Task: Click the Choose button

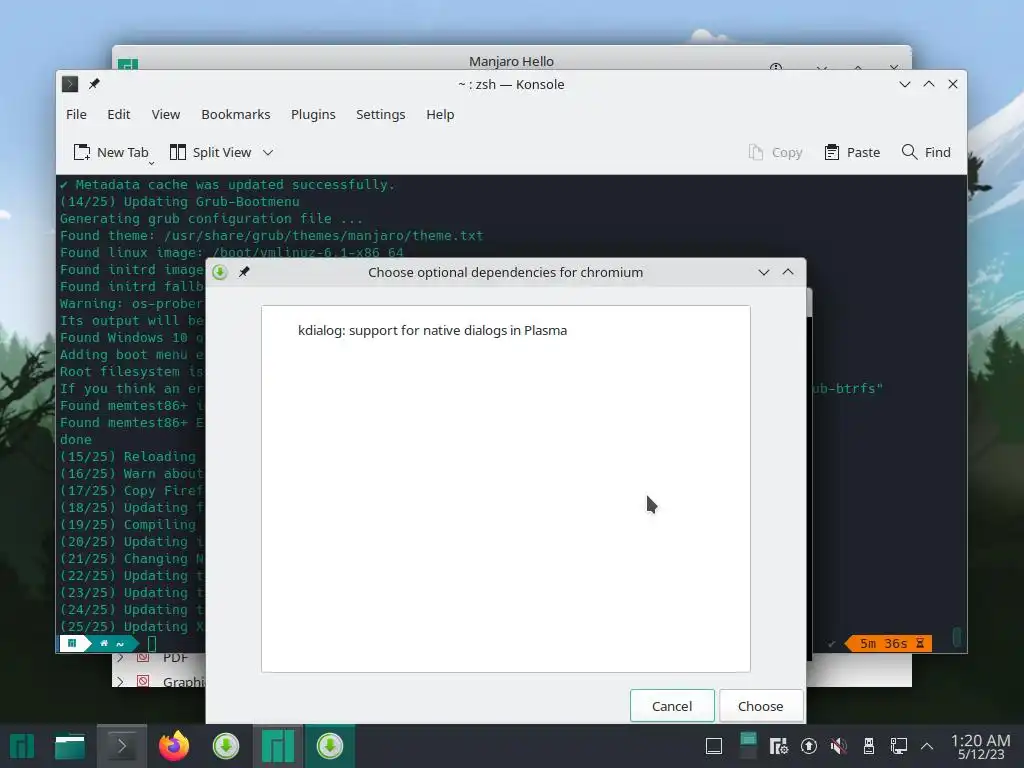Action: click(x=760, y=706)
